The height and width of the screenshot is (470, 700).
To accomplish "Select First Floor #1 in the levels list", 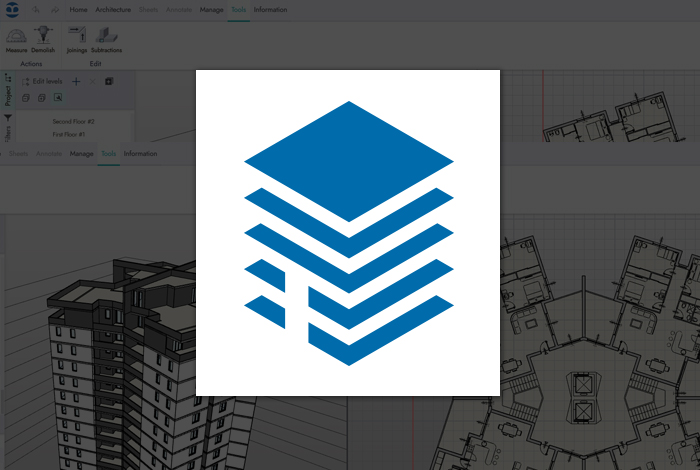I will coord(69,134).
